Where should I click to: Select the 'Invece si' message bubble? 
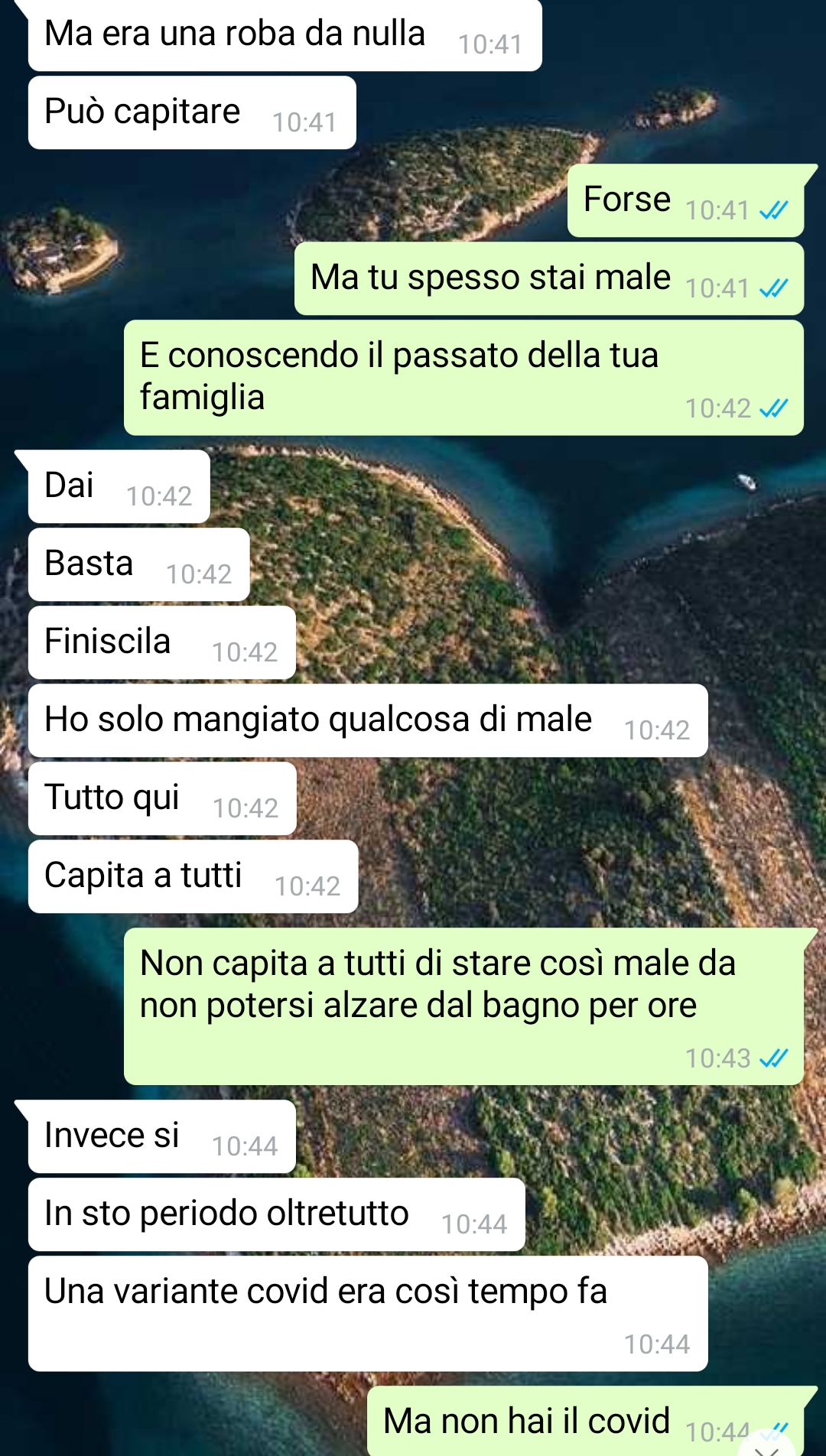click(x=161, y=1136)
